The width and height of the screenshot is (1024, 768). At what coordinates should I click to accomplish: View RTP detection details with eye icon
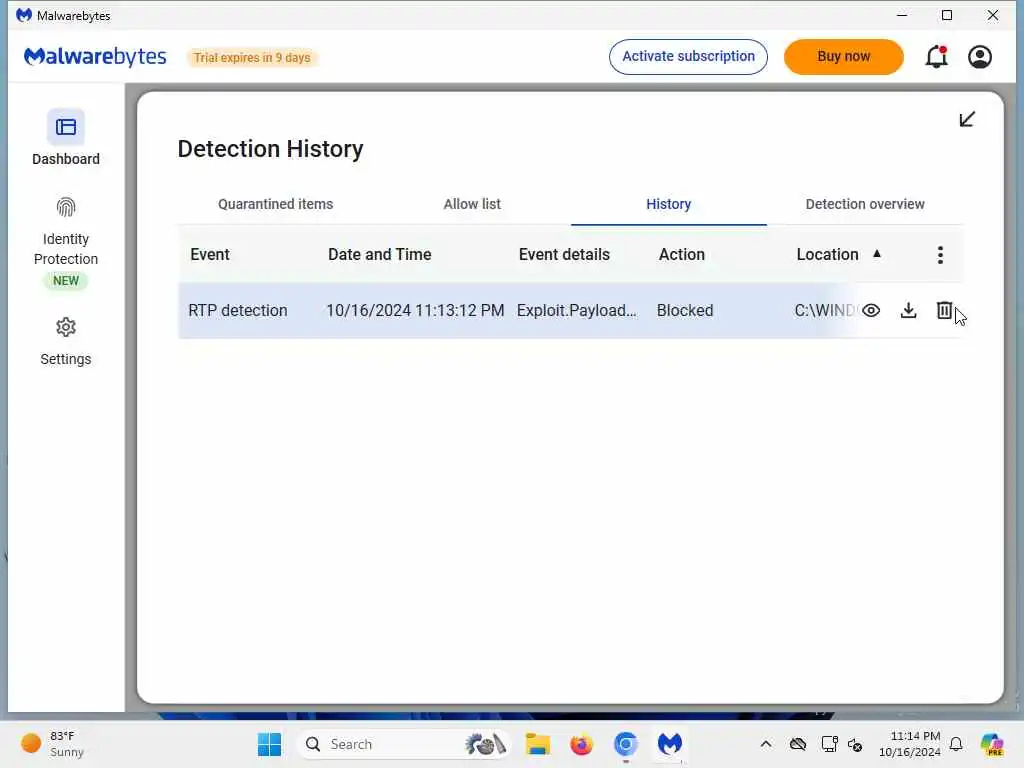pyautogui.click(x=871, y=310)
